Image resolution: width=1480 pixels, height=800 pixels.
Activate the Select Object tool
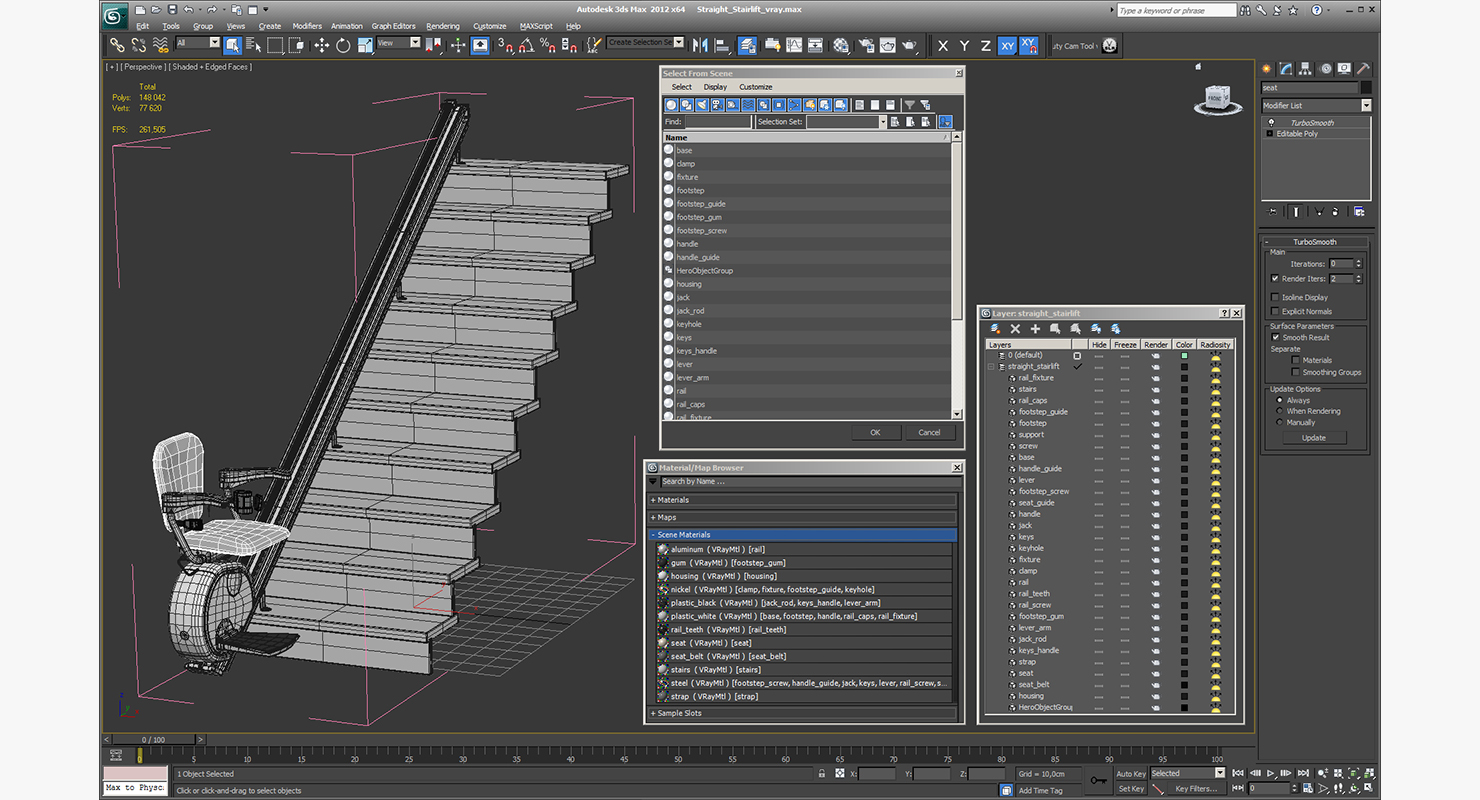(233, 45)
